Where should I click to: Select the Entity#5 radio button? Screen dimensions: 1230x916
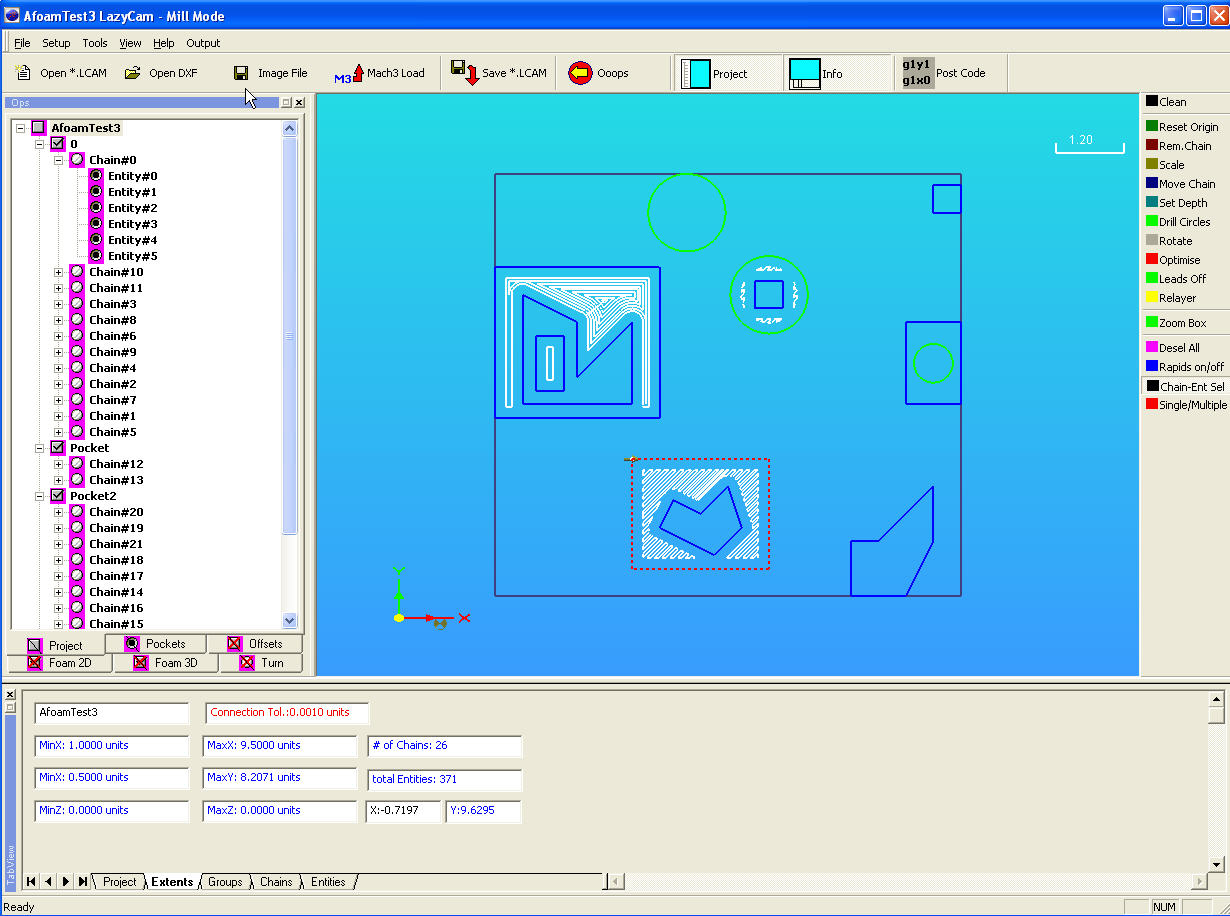tap(96, 256)
